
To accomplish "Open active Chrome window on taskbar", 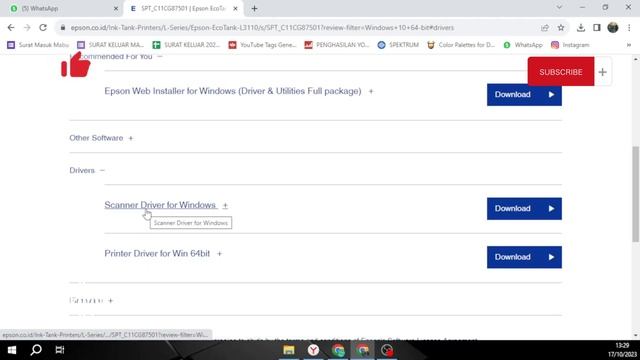I will point(362,350).
